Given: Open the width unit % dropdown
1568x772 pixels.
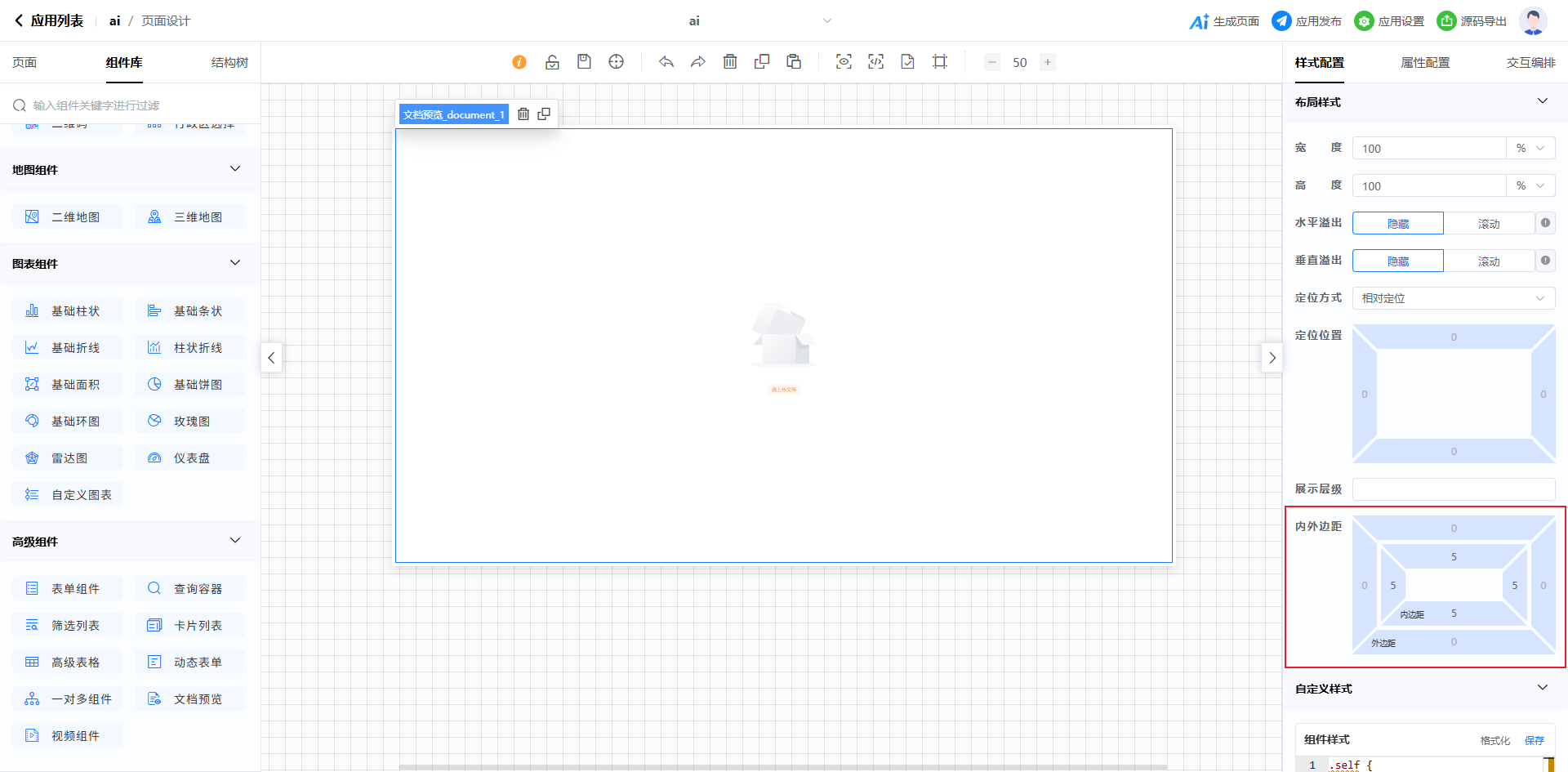Looking at the screenshot, I should [1530, 149].
